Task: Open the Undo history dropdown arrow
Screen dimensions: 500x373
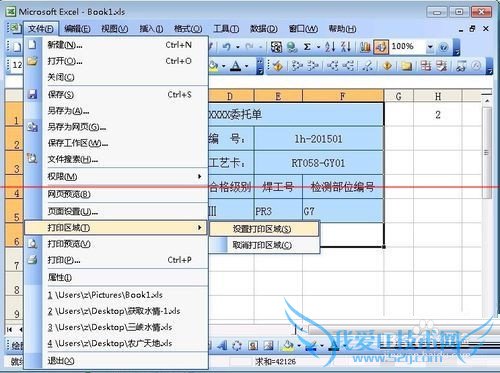Action: tap(237, 47)
